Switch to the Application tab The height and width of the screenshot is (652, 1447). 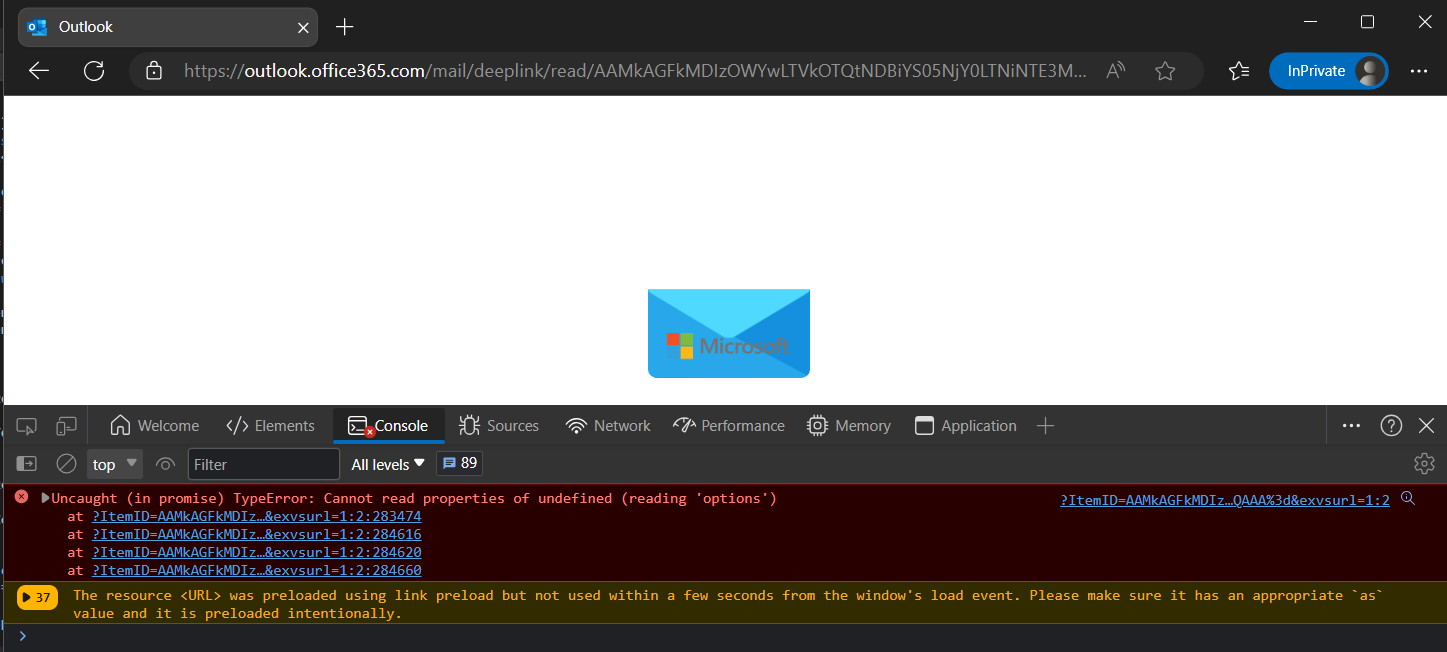click(x=965, y=425)
